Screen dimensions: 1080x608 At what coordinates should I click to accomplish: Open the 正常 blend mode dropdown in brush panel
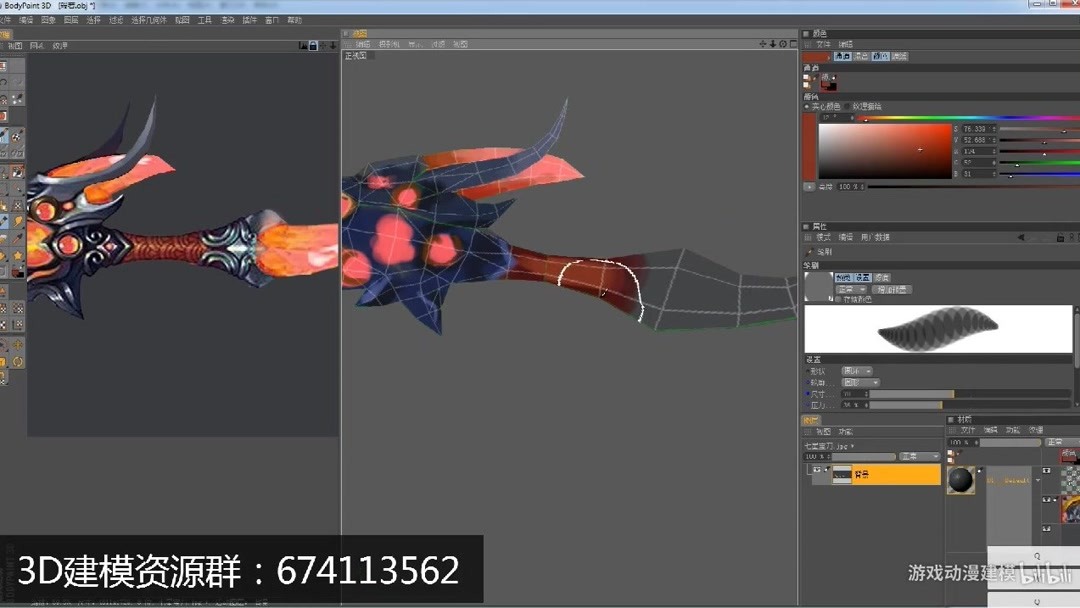[849, 288]
